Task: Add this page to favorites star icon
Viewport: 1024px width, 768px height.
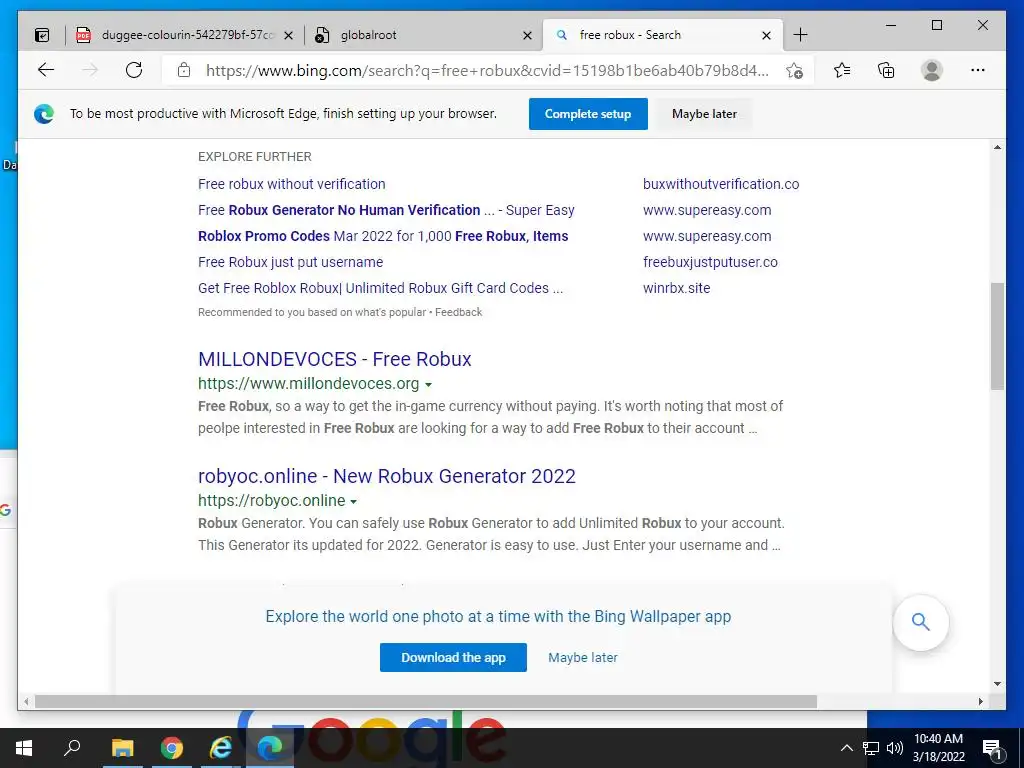Action: [794, 71]
